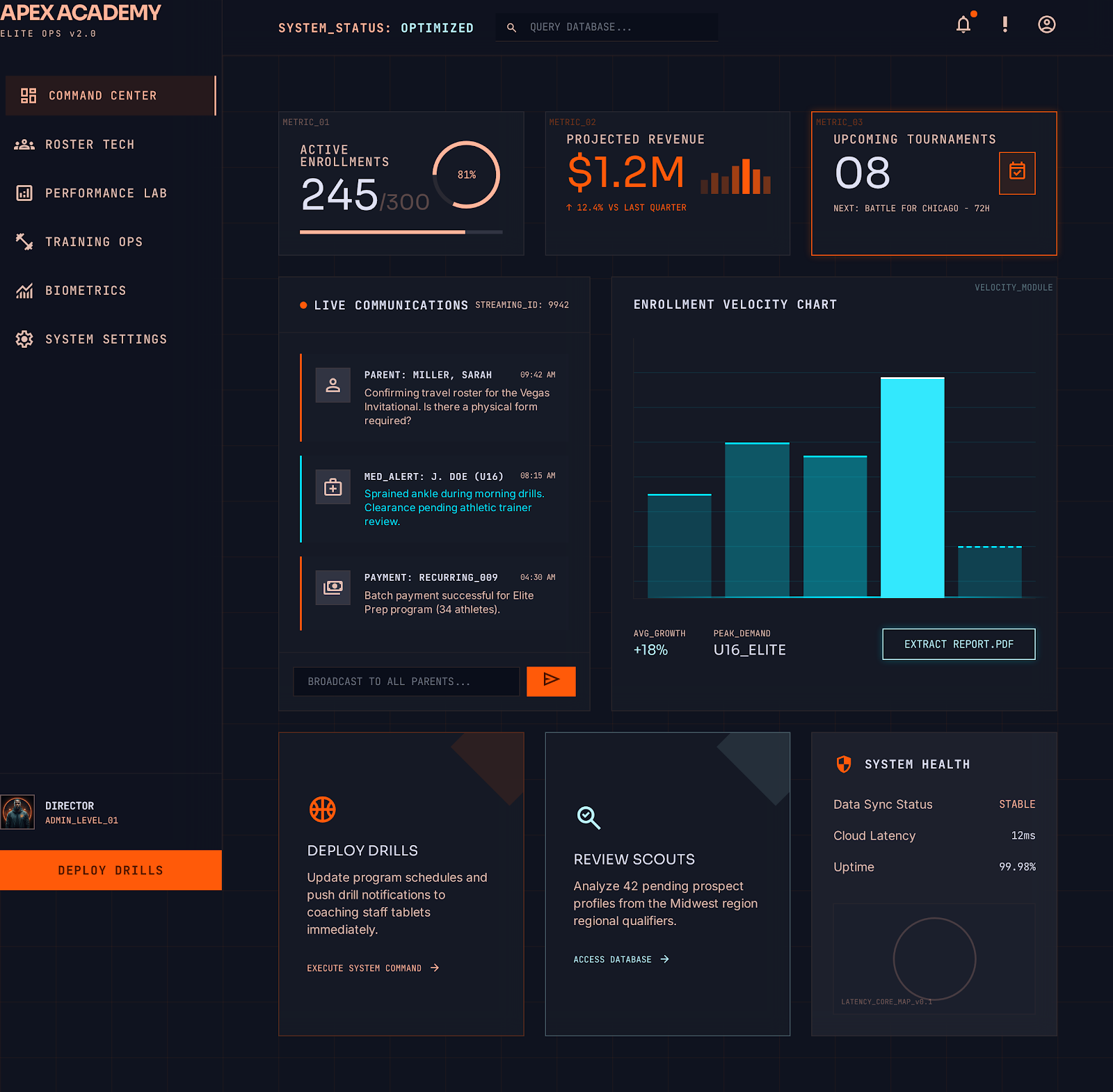The image size is (1113, 1092).
Task: Click the 245/300 enrollment count
Action: click(x=365, y=195)
